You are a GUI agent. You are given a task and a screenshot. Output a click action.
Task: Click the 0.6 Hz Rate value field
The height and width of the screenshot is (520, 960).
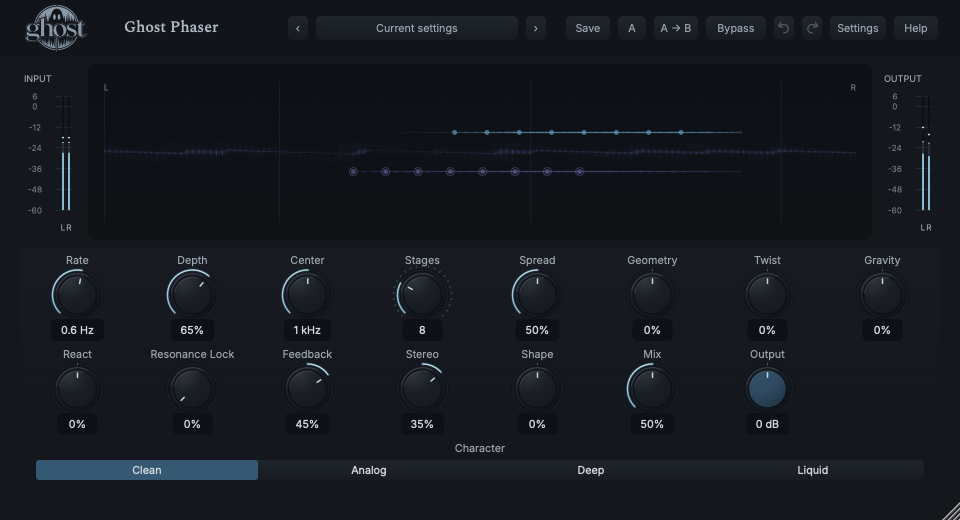tap(77, 330)
